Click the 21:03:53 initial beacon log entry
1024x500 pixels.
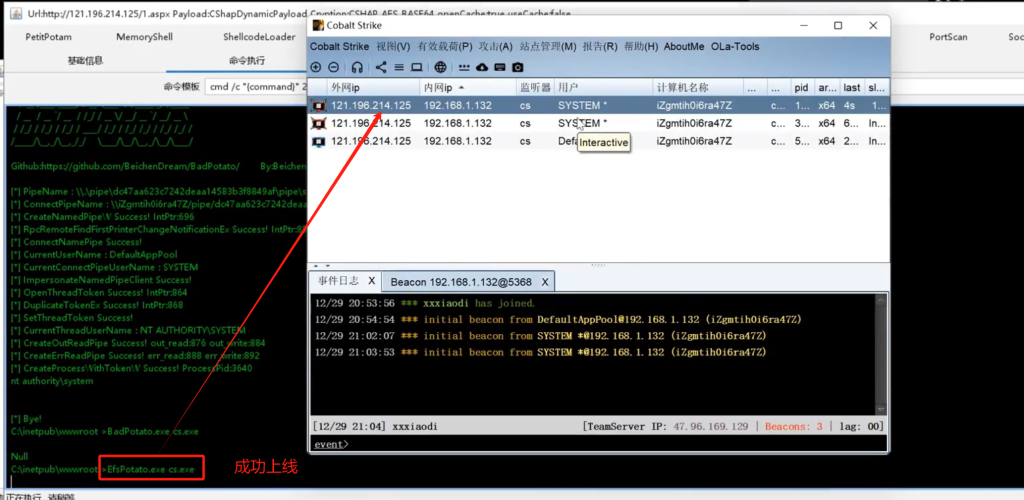tap(540, 352)
